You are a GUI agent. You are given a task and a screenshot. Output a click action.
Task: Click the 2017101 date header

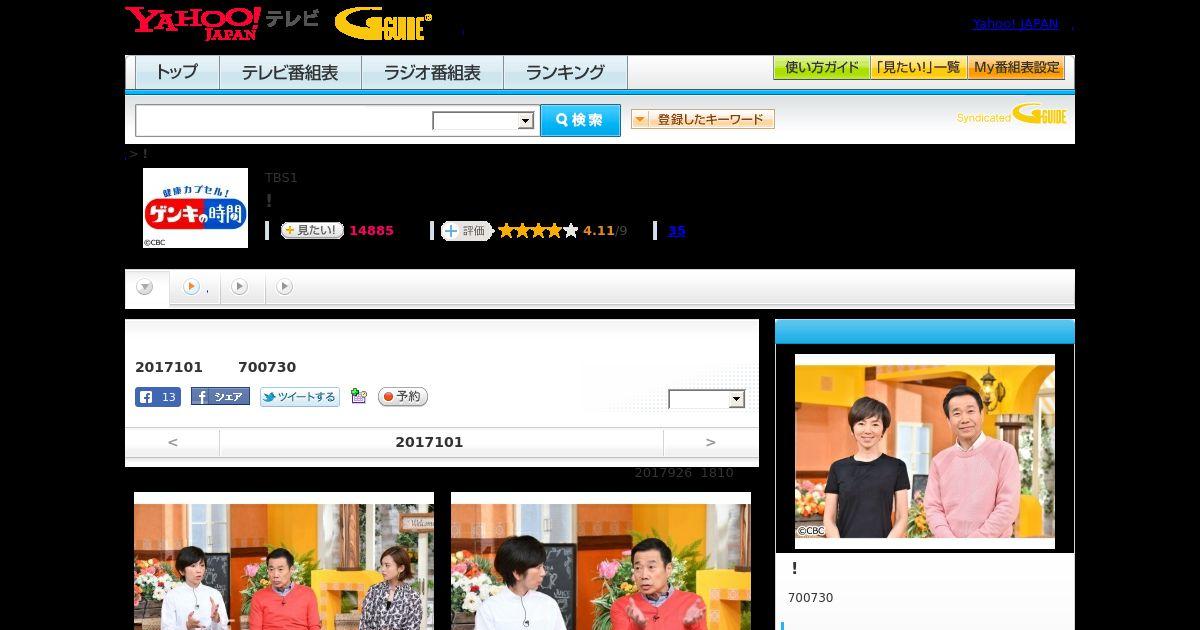[x=429, y=442]
